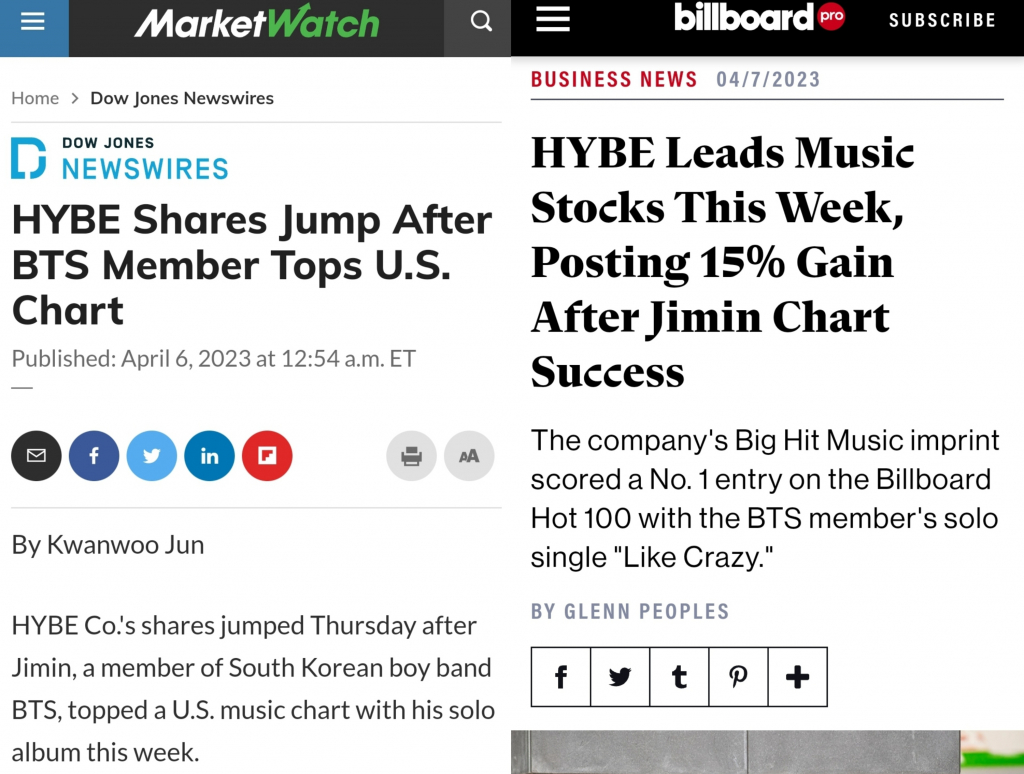Share MarketWatch article on Flipboard

tap(267, 456)
